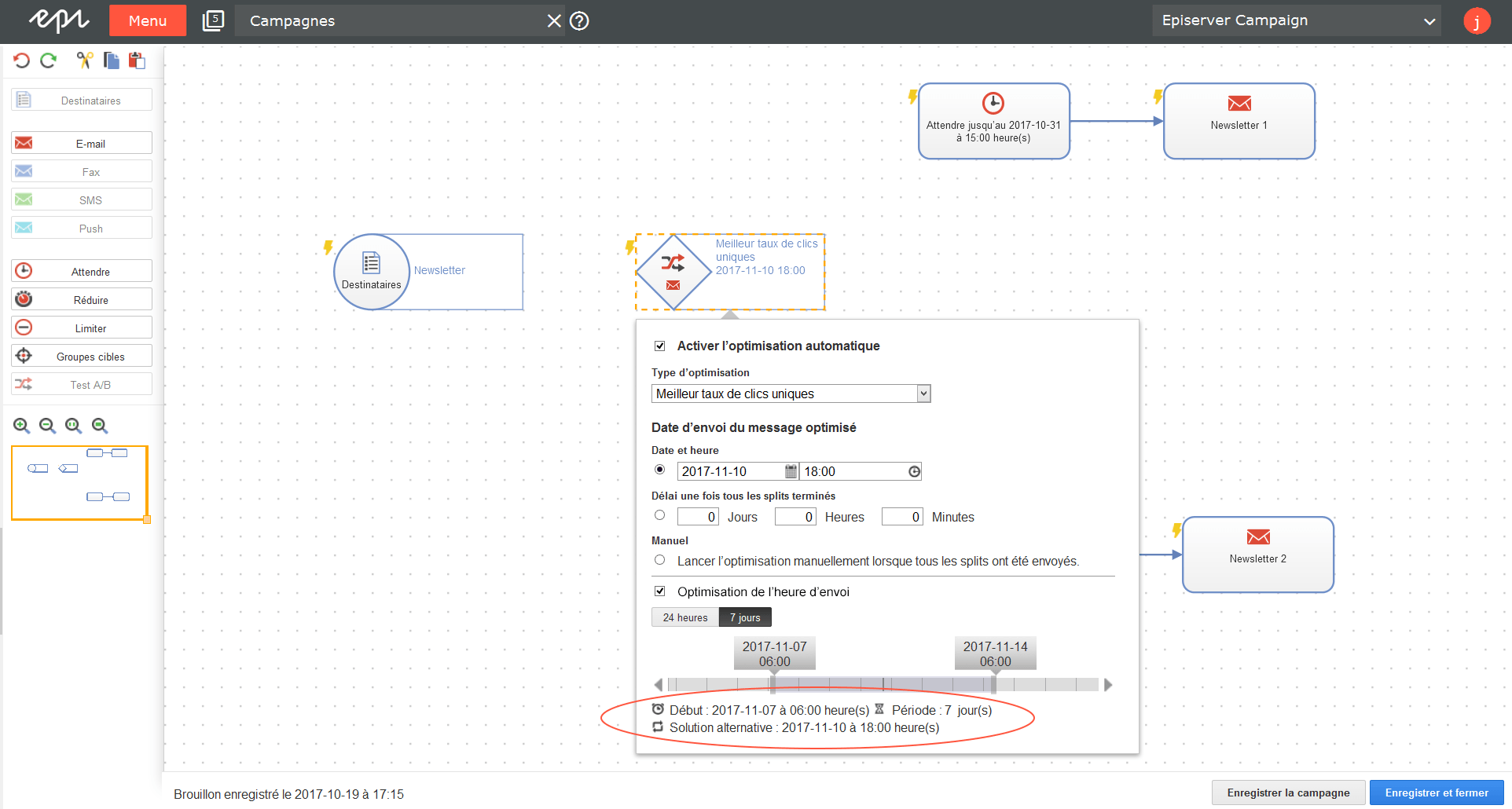Click the Episerver logo
The image size is (1512, 809).
click(x=58, y=20)
